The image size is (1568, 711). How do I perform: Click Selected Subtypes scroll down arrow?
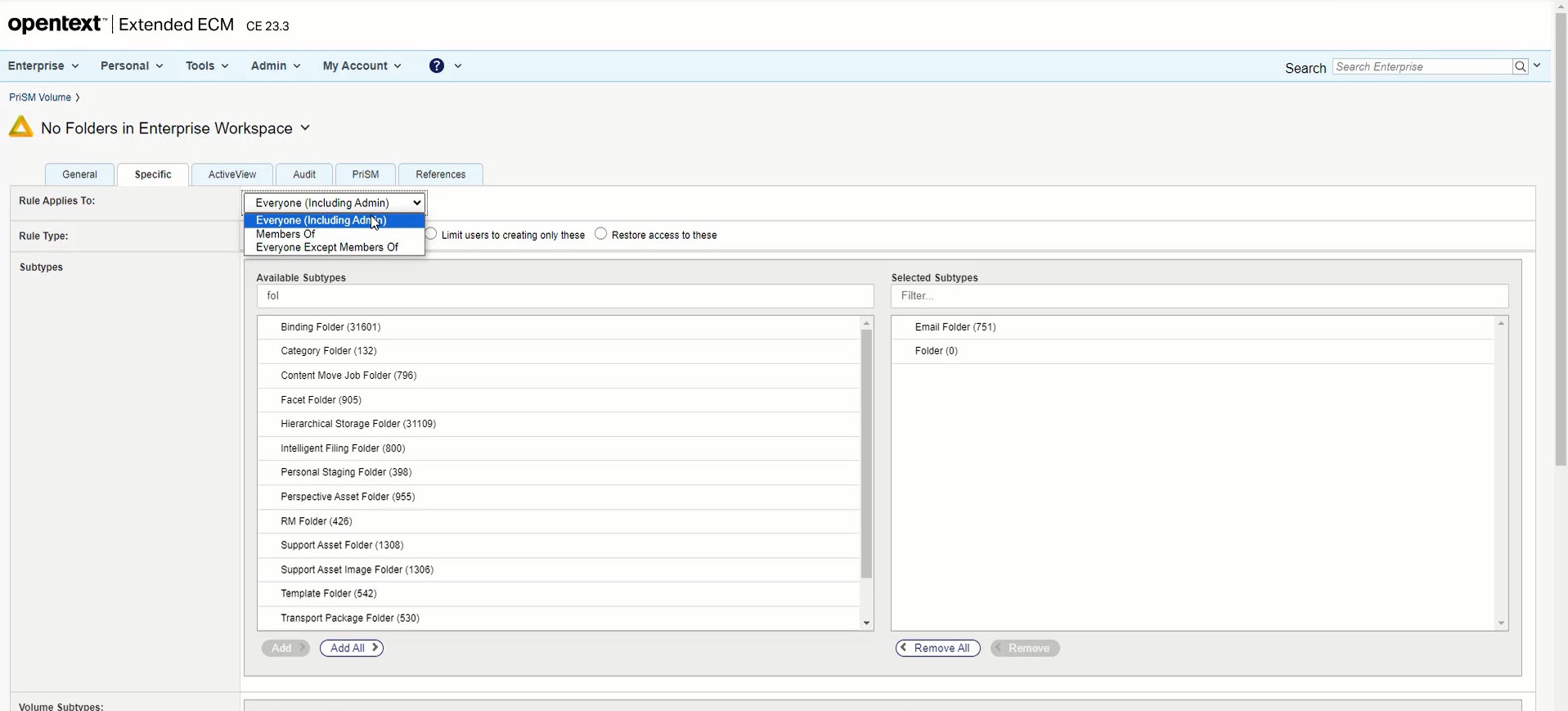1501,623
